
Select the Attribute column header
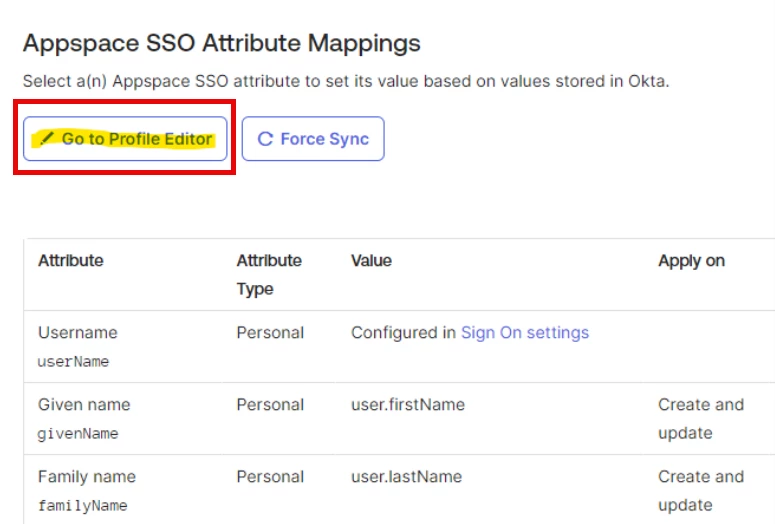pyautogui.click(x=71, y=261)
